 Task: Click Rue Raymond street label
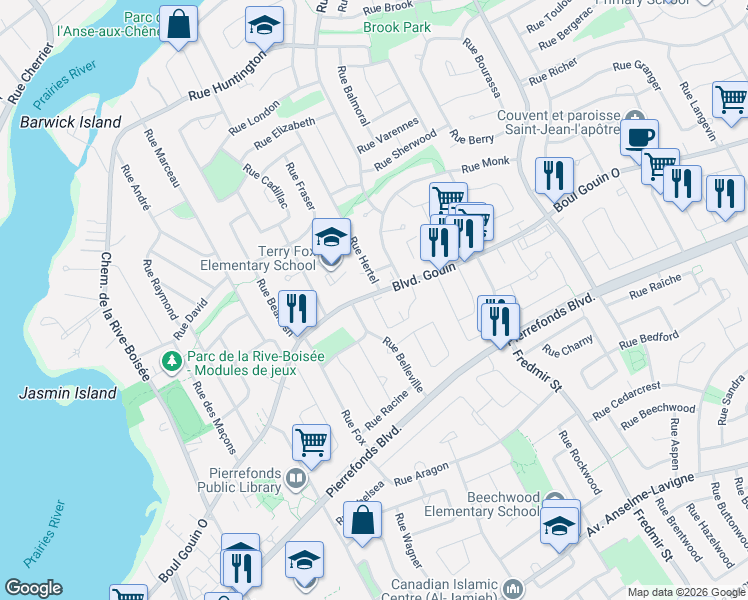click(160, 290)
